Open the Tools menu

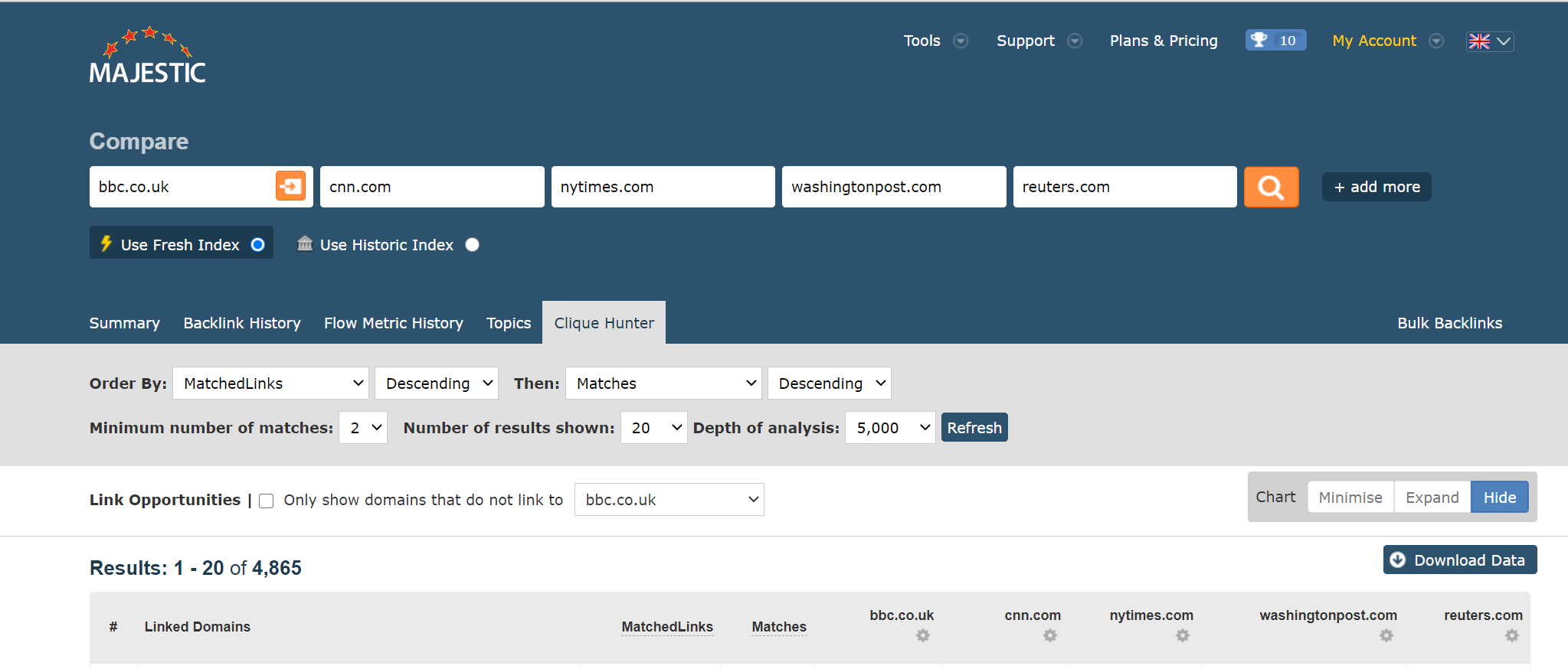click(x=922, y=41)
